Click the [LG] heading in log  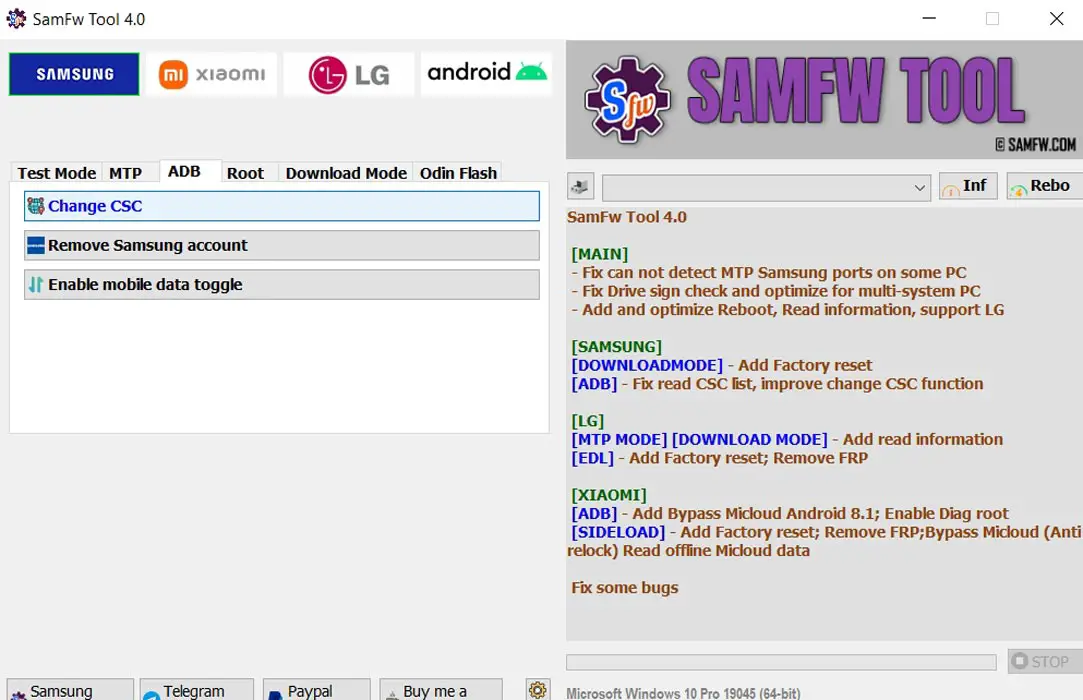click(x=587, y=421)
